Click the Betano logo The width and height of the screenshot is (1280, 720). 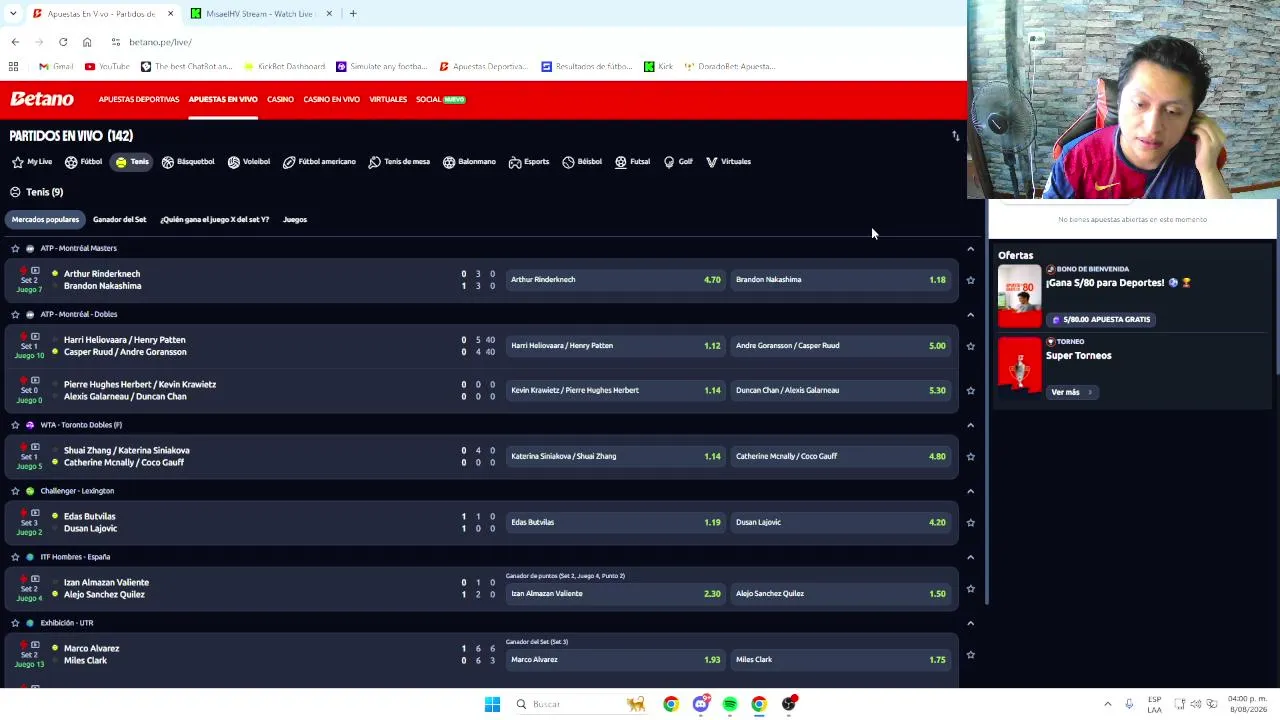(x=42, y=99)
